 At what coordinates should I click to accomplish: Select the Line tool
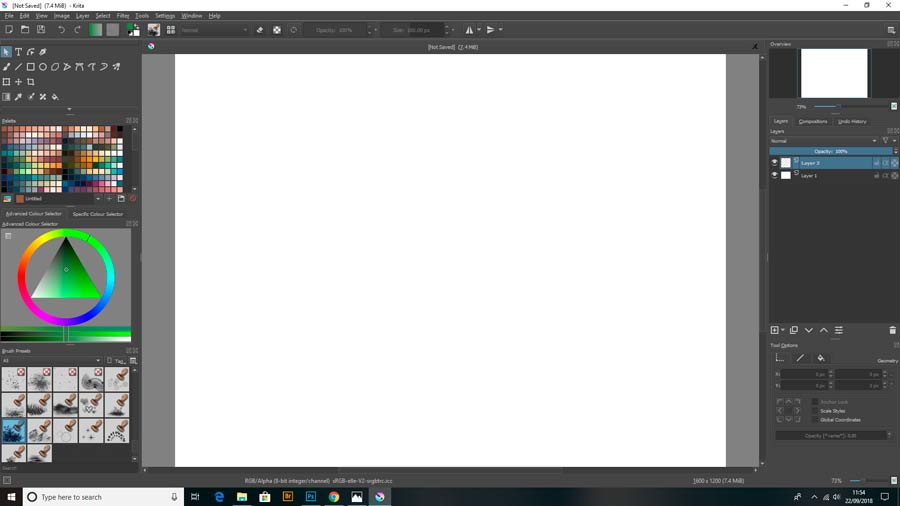click(18, 67)
